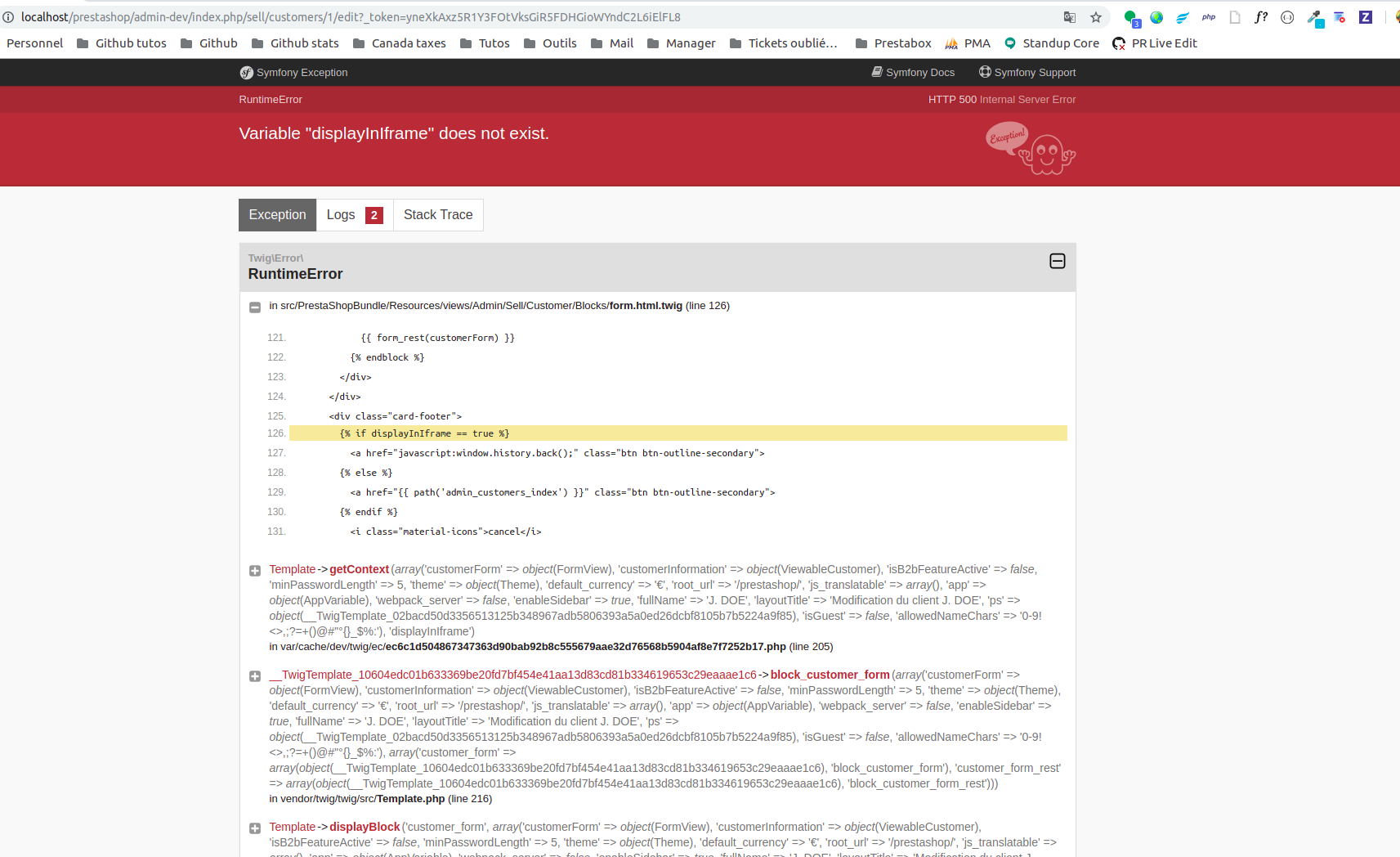Click the Symfony logo in the header
Viewport: 1400px width, 857px height.
coord(246,73)
